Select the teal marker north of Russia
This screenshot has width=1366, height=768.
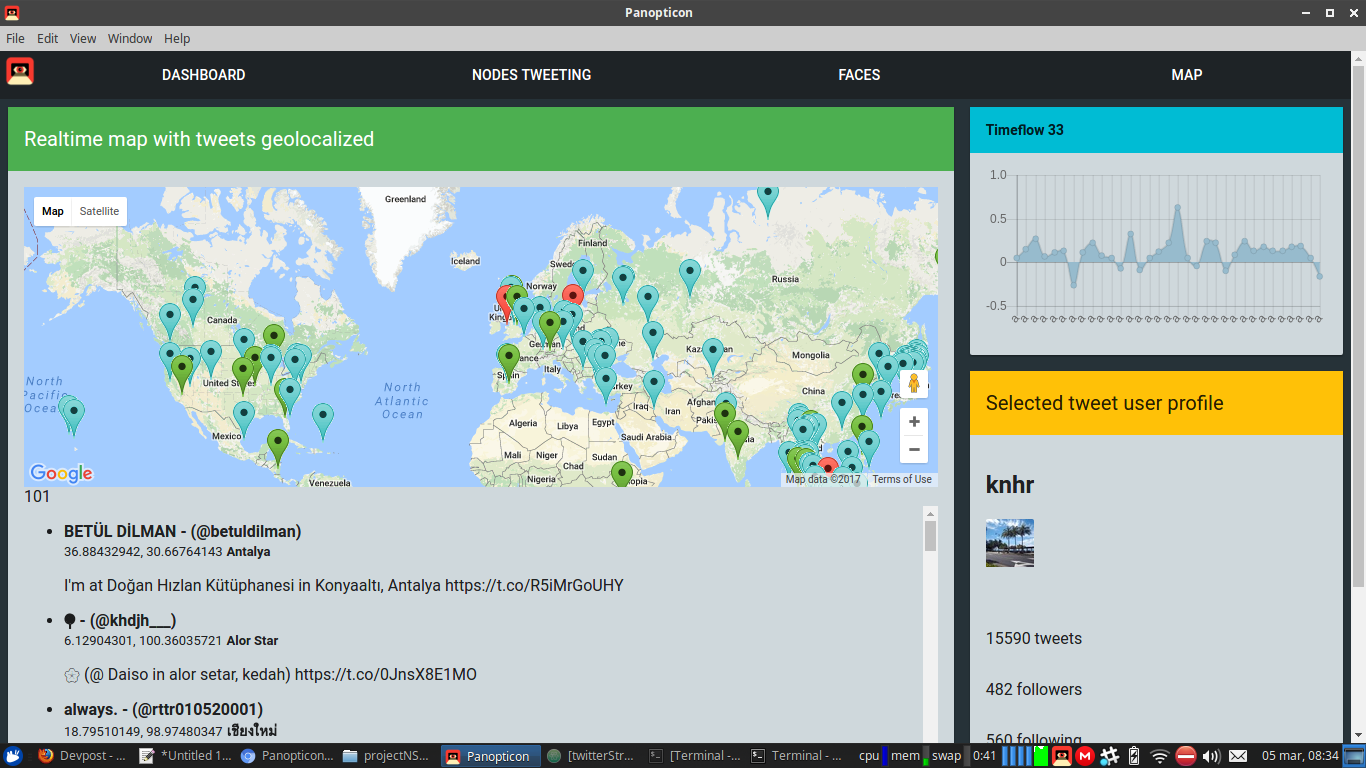pyautogui.click(x=767, y=198)
